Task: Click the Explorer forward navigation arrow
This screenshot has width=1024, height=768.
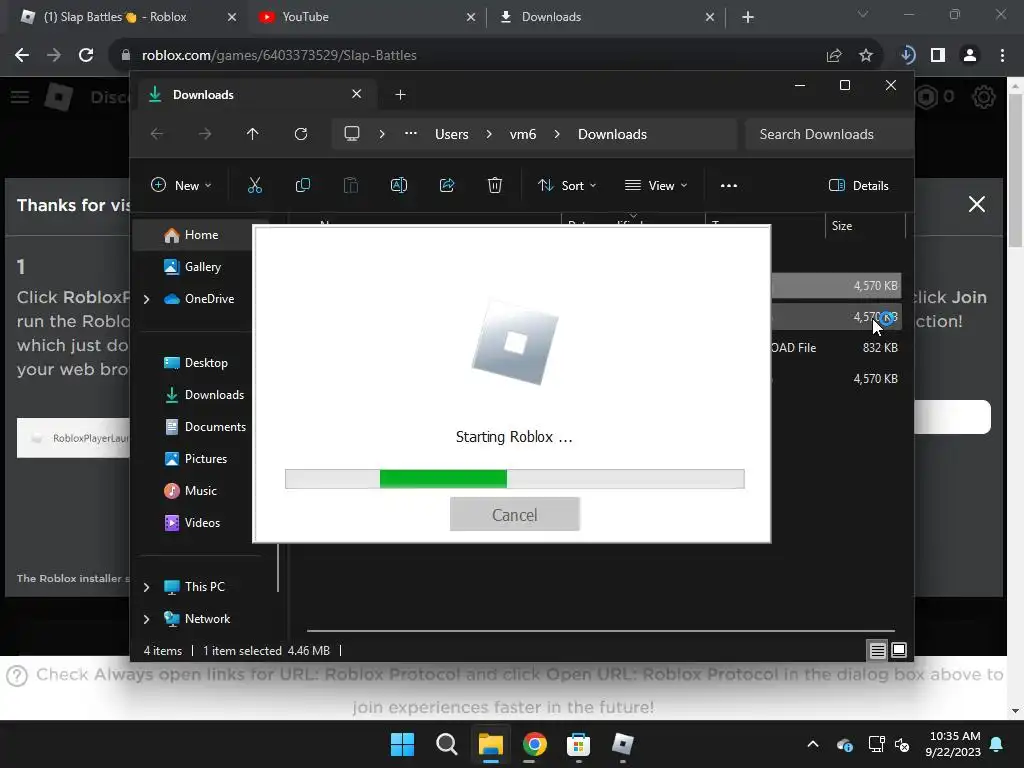Action: coord(205,134)
